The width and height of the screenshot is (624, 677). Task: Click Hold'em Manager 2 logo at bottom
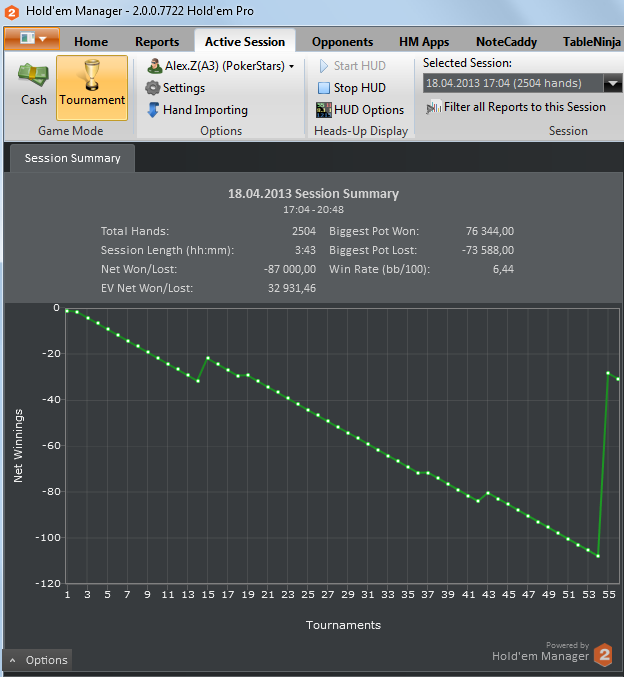coord(604,655)
